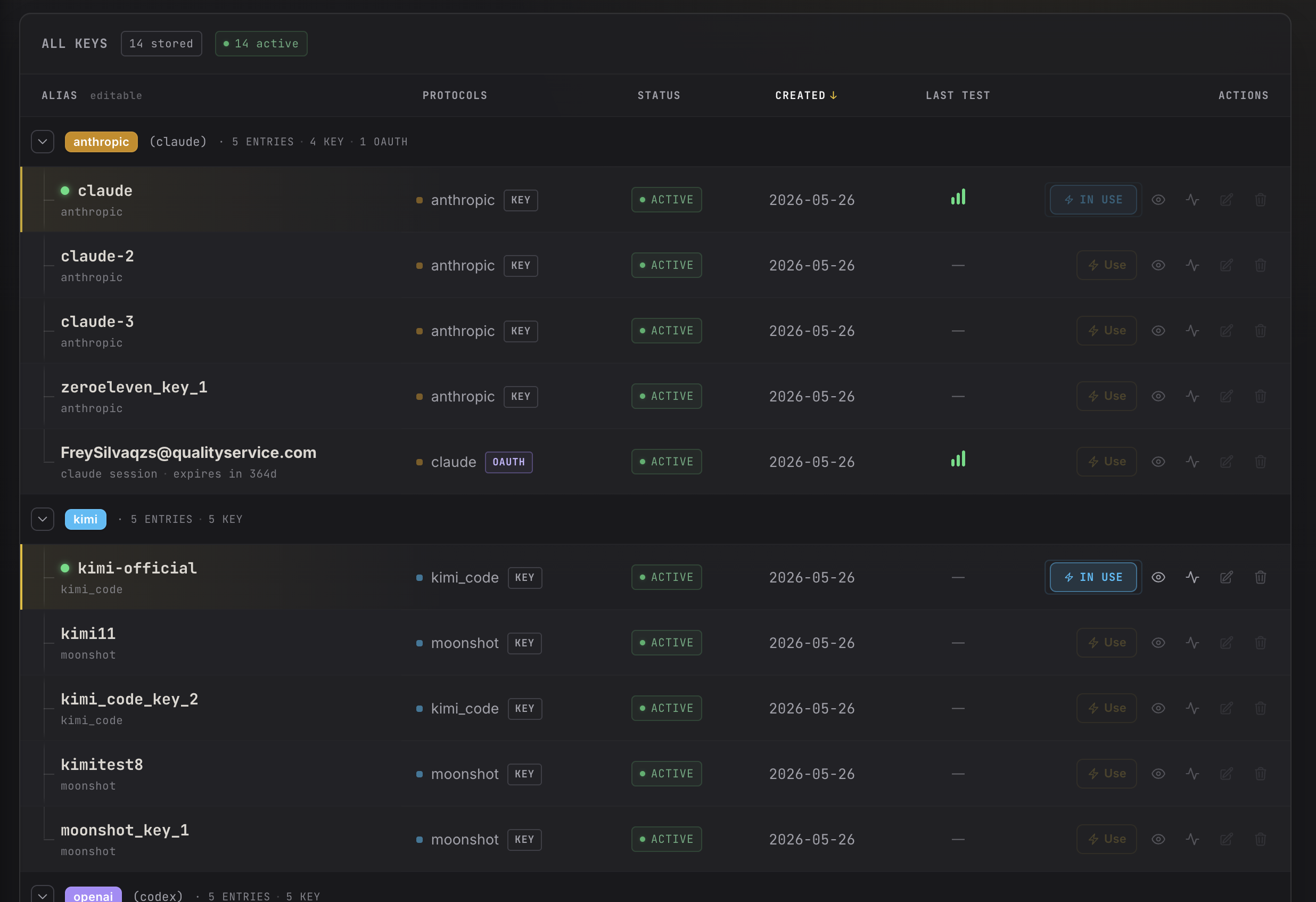Delete the kimi11 key
Screen dimensions: 1316x902
[x=1260, y=643]
